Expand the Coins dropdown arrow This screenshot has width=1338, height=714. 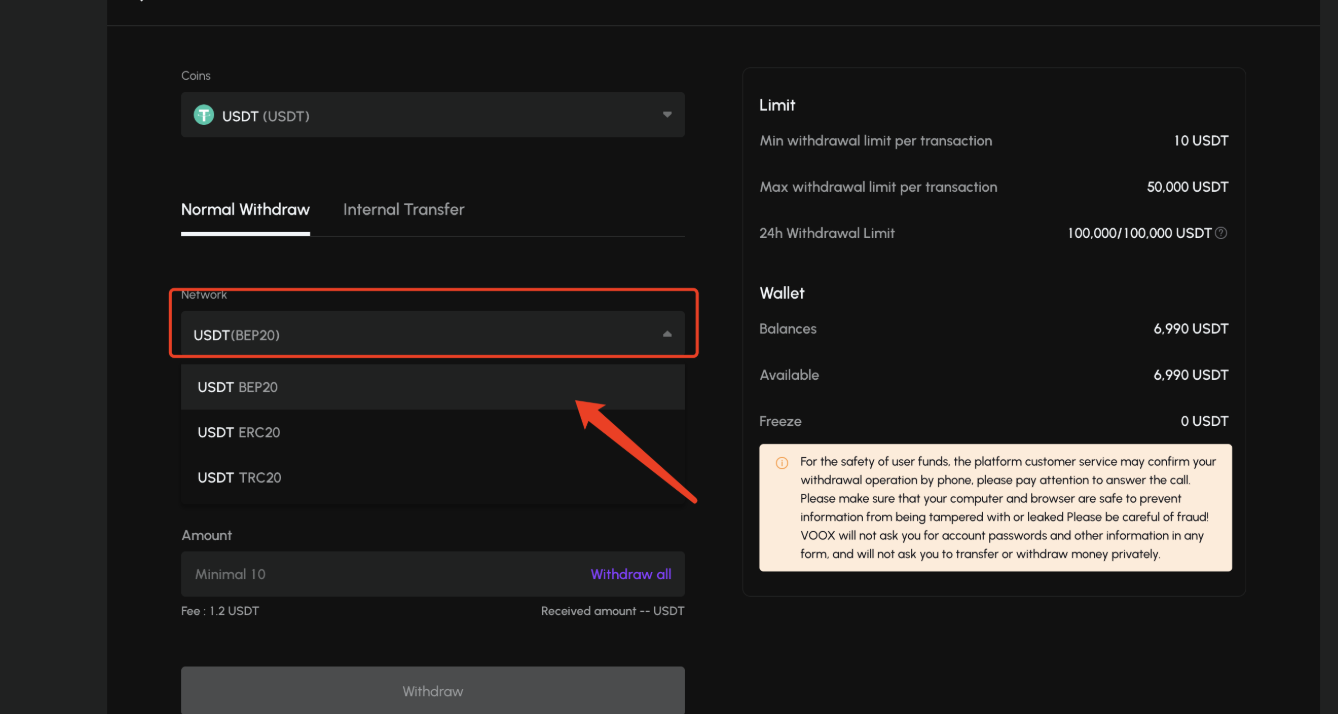(667, 115)
